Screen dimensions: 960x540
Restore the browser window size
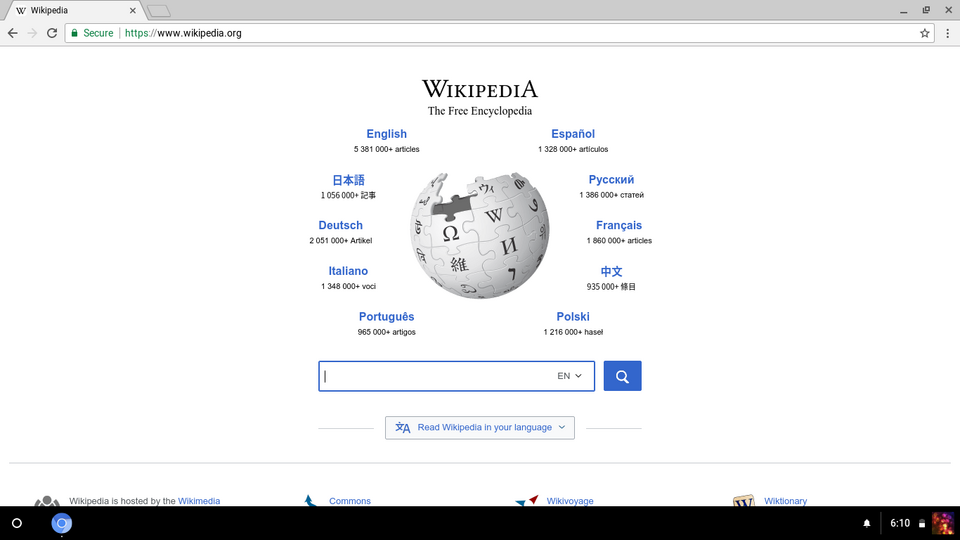(x=926, y=10)
